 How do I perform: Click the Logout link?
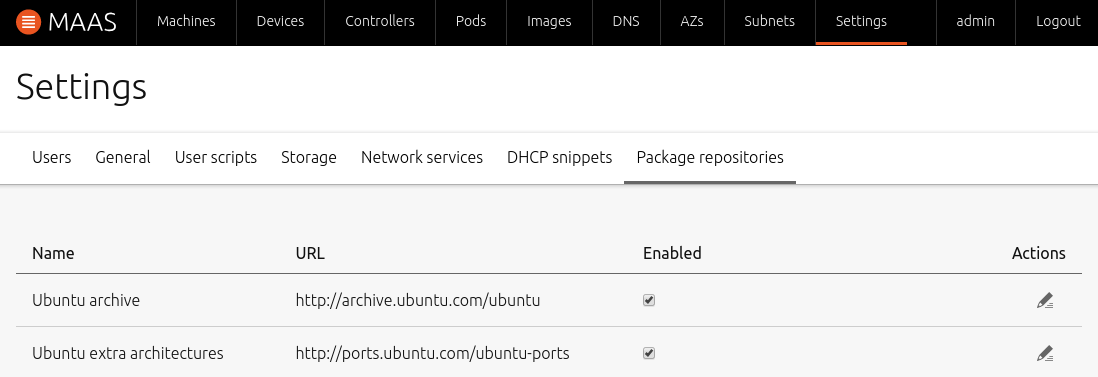click(1057, 22)
